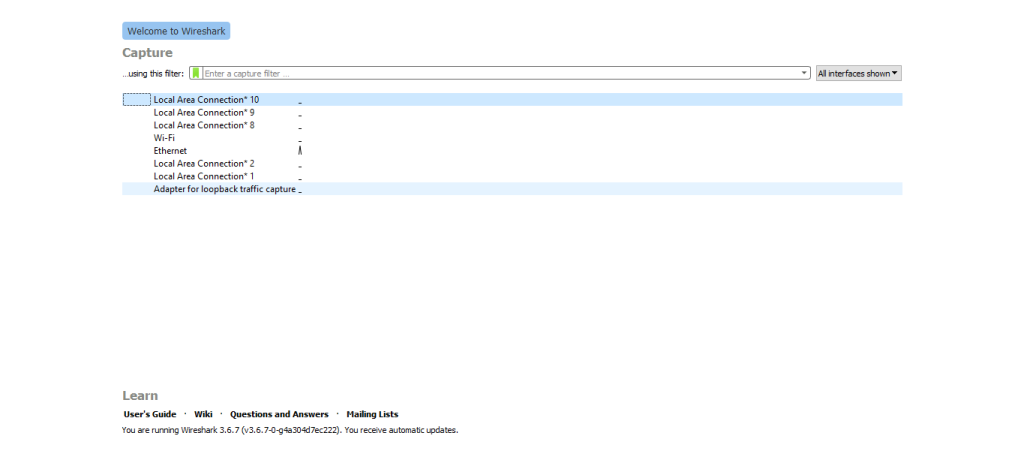The image size is (1024, 454).
Task: Click the Ethernet traffic sparkline graph
Action: pyautogui.click(x=300, y=150)
